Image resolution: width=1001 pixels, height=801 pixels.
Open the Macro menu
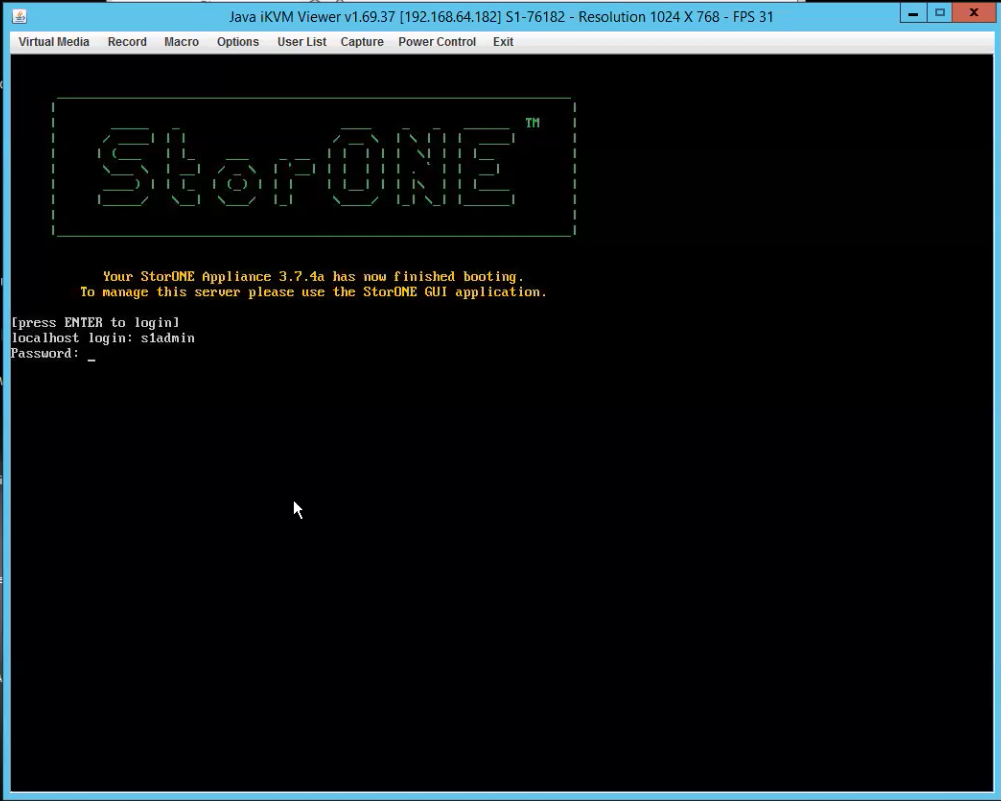pyautogui.click(x=181, y=42)
